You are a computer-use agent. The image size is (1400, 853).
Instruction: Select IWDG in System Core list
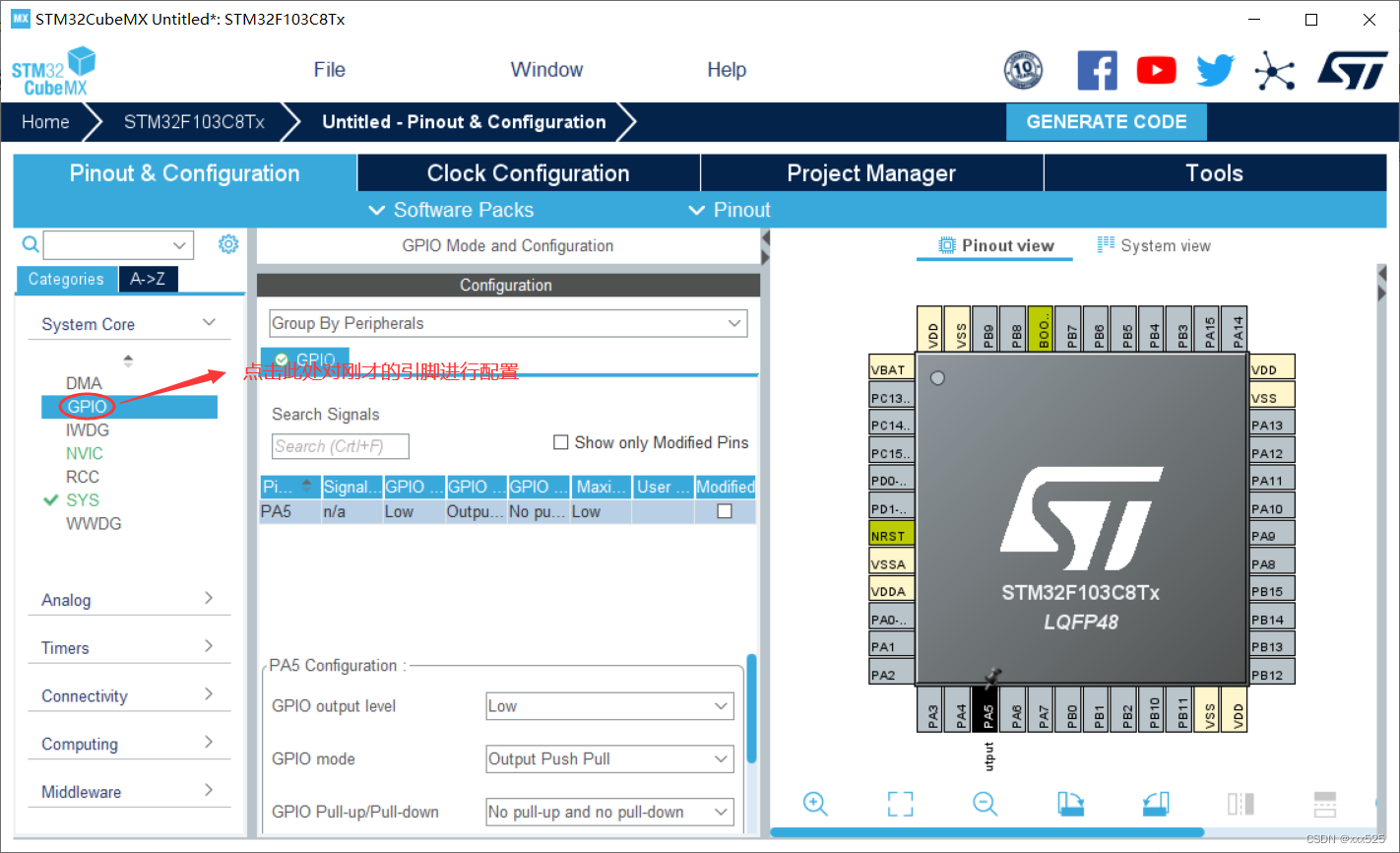tap(88, 430)
